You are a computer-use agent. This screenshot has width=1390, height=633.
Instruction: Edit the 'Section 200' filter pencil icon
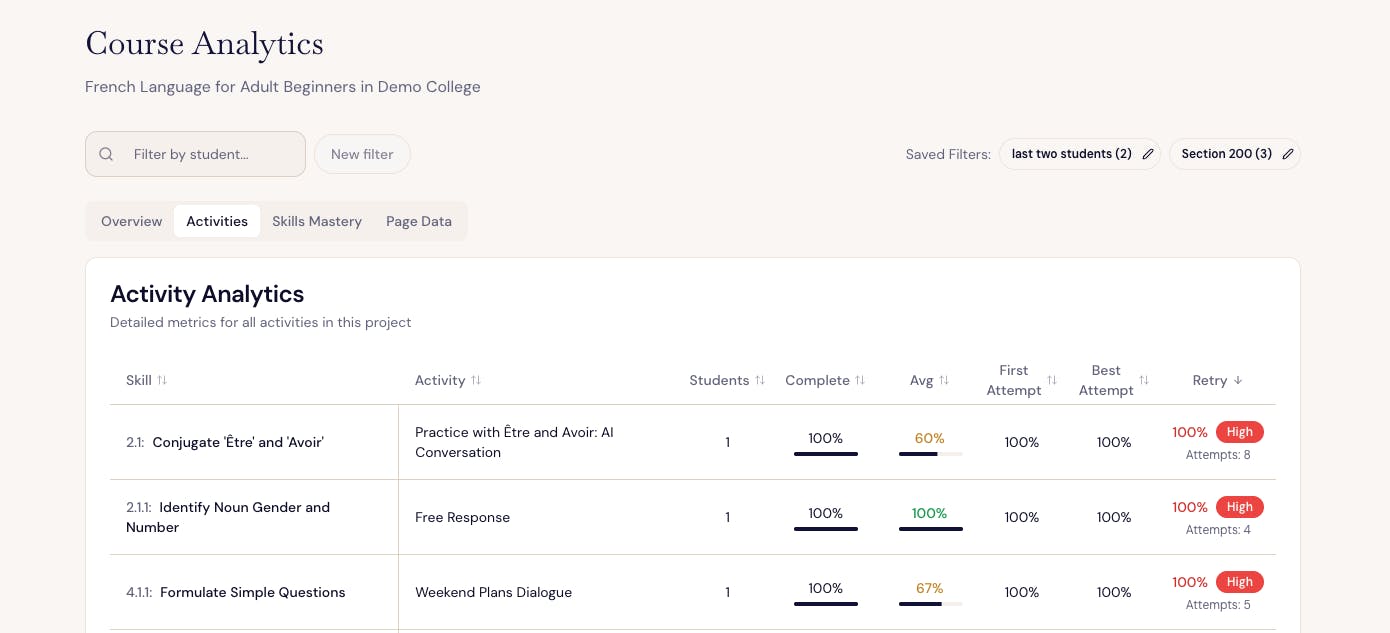(1288, 154)
